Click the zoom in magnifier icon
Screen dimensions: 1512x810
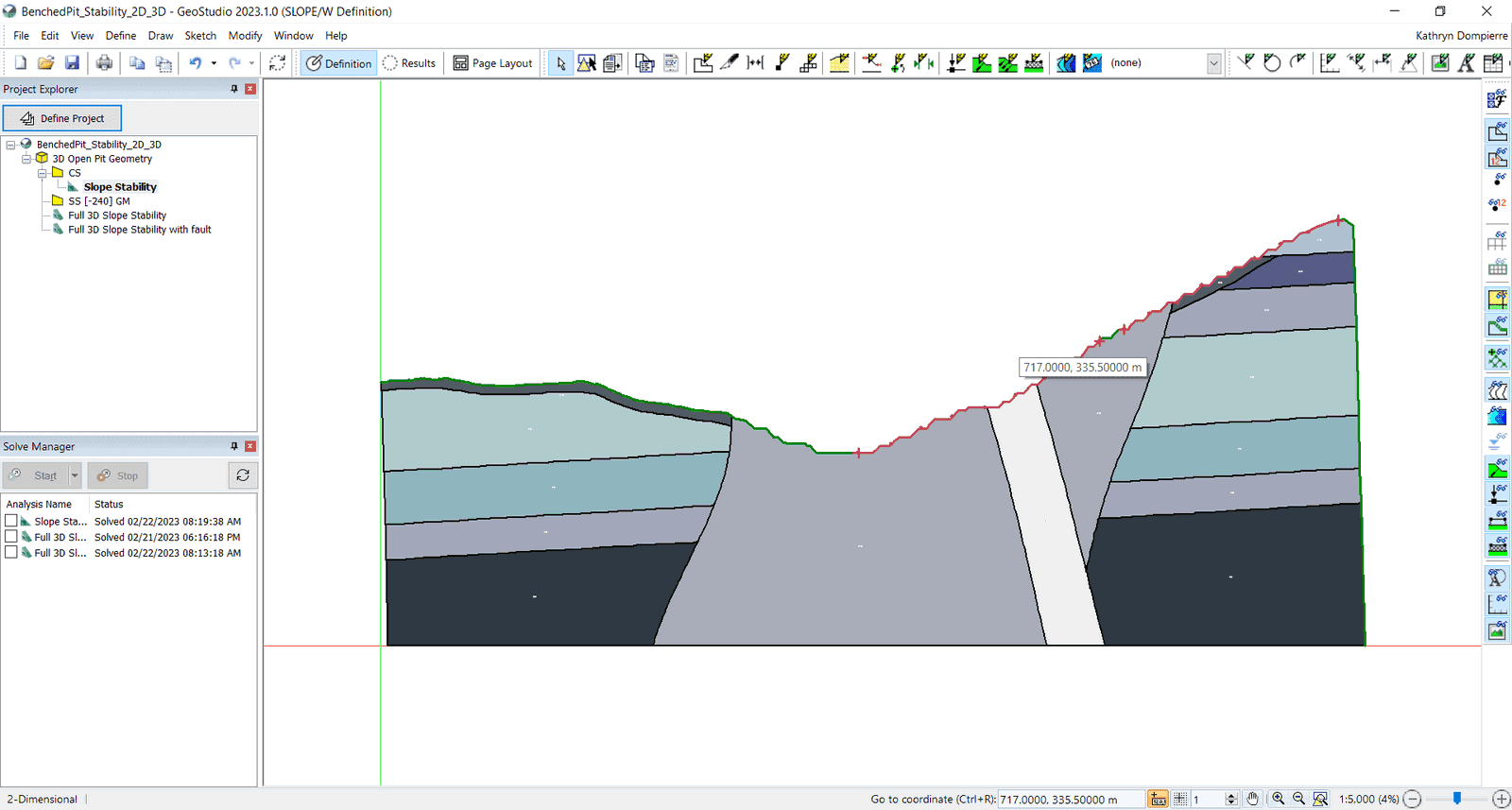point(1278,799)
